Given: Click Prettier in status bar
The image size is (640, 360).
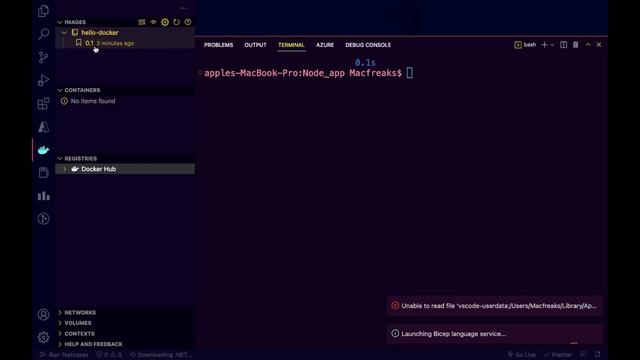Looking at the screenshot, I should click(558, 355).
